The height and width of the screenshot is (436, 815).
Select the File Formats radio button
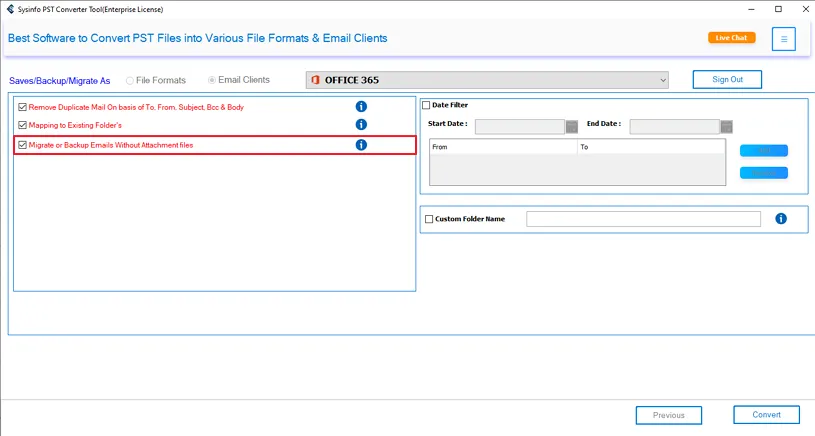130,80
